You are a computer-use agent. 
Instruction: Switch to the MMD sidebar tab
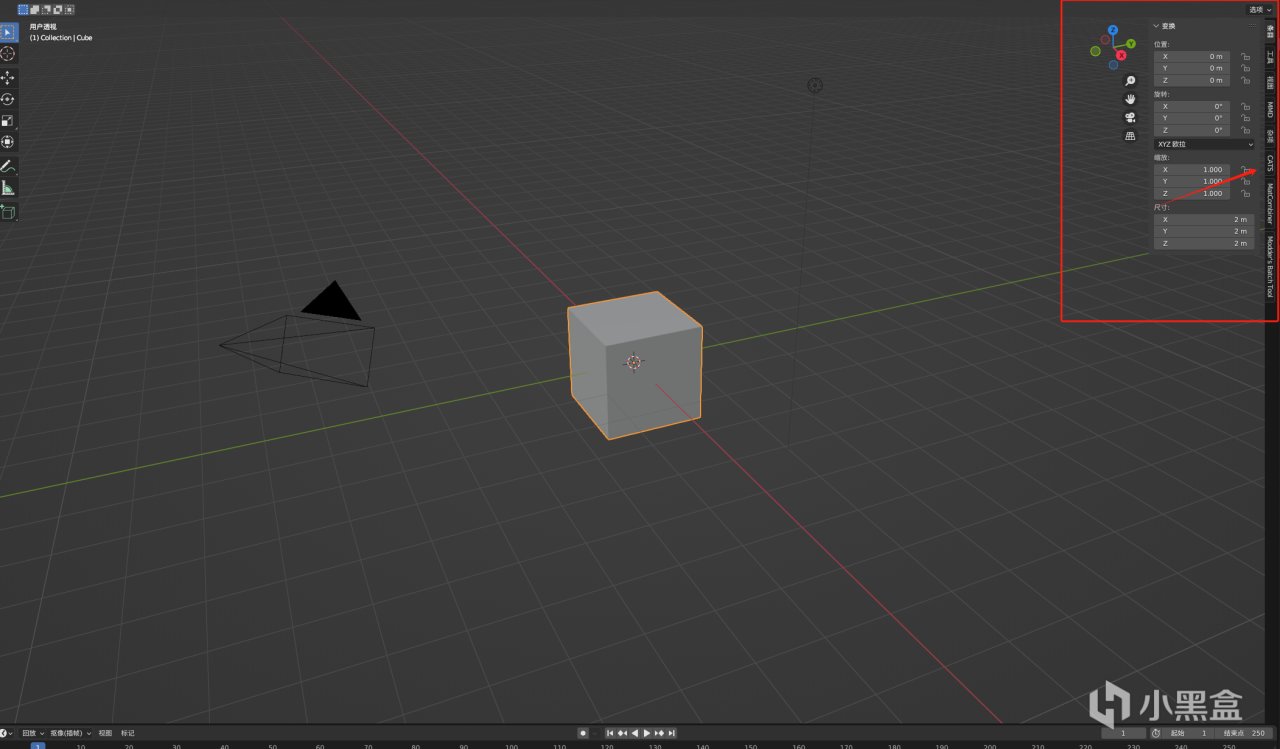(x=1270, y=109)
